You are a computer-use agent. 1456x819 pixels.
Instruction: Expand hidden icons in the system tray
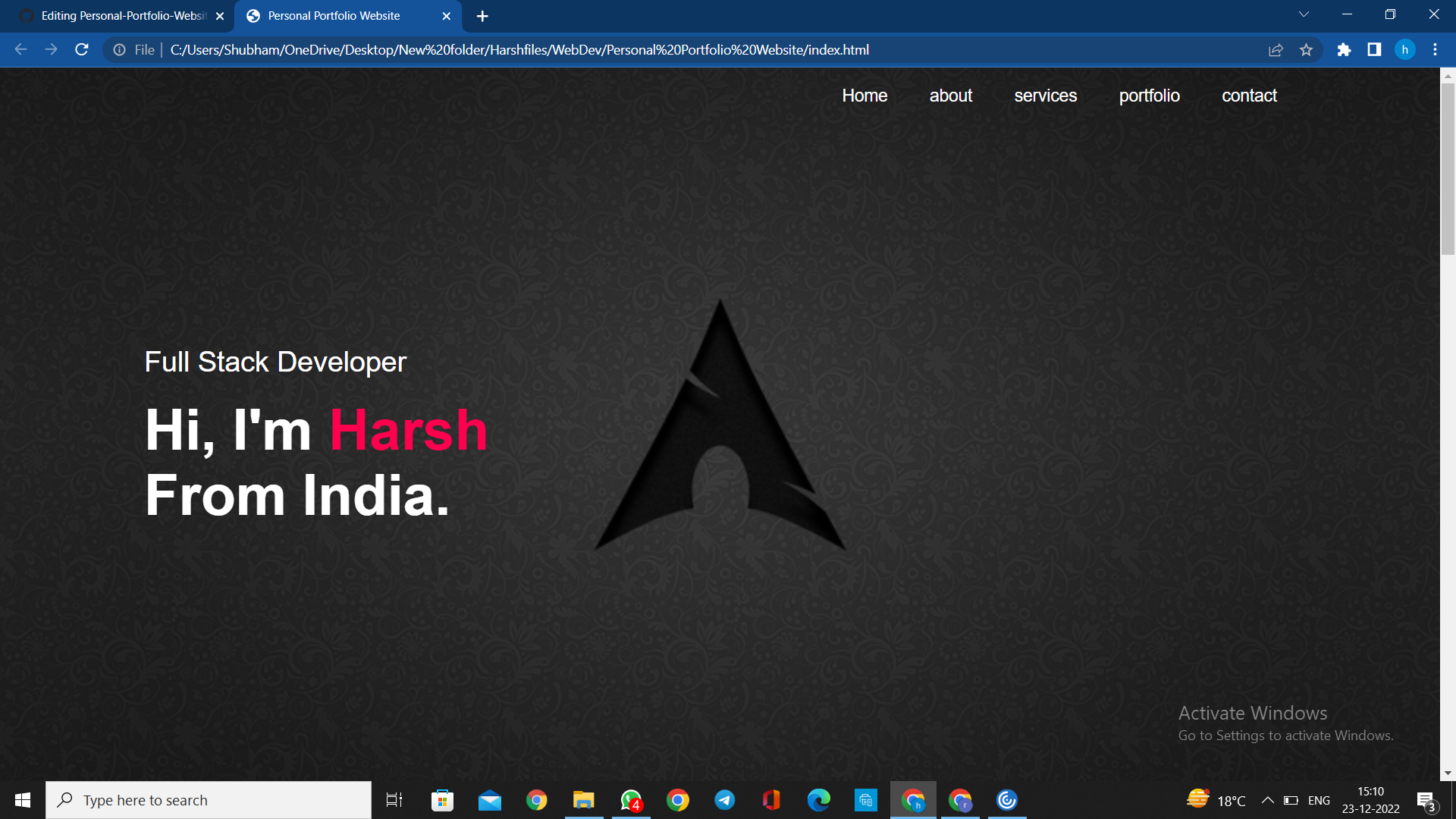1268,799
